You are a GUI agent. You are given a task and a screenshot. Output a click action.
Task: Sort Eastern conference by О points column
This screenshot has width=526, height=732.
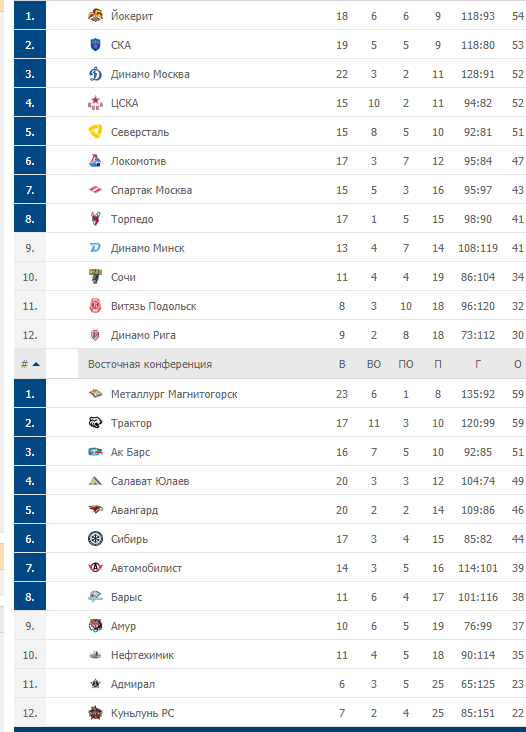517,364
